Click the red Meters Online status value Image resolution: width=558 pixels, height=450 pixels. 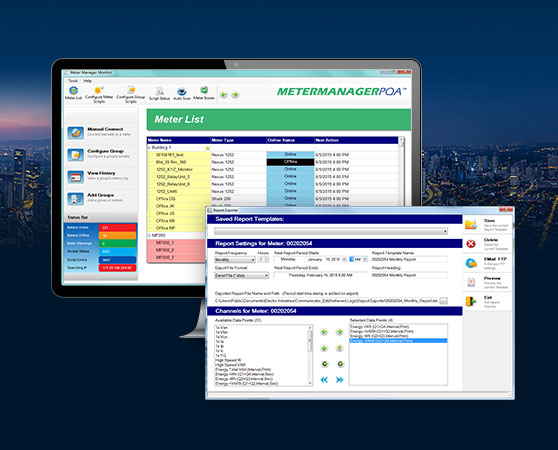pyautogui.click(x=117, y=227)
